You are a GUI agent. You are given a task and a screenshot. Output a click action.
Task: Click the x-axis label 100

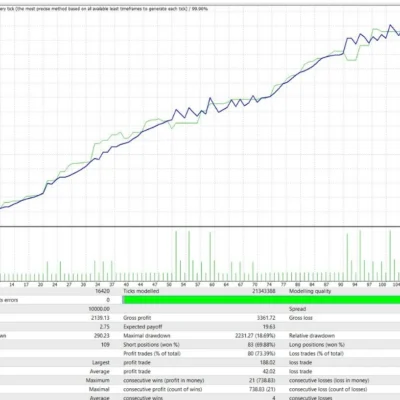pyautogui.click(x=382, y=285)
